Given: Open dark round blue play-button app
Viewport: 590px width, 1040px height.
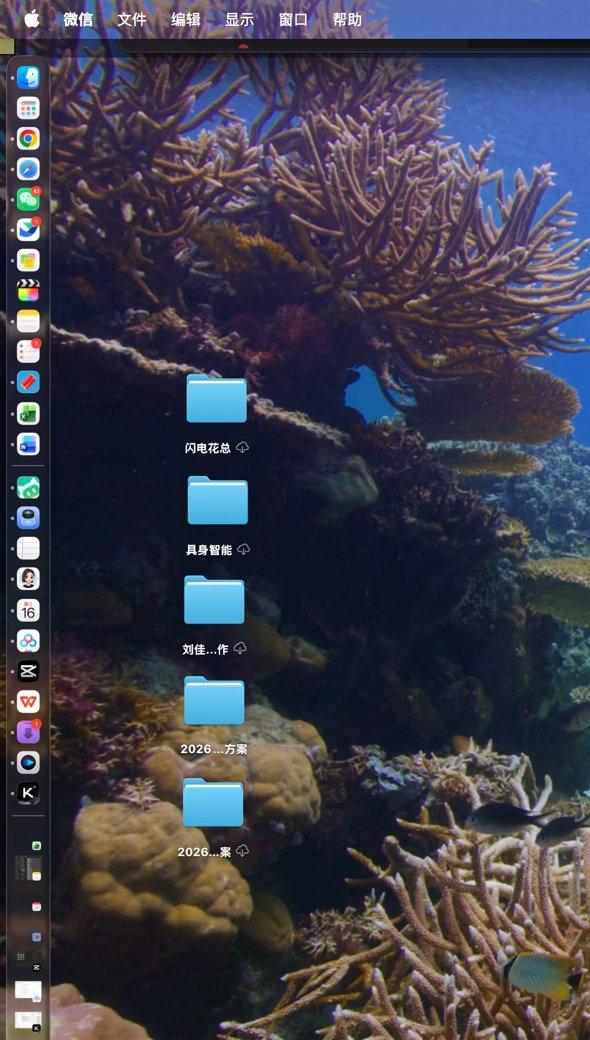Looking at the screenshot, I should point(28,763).
